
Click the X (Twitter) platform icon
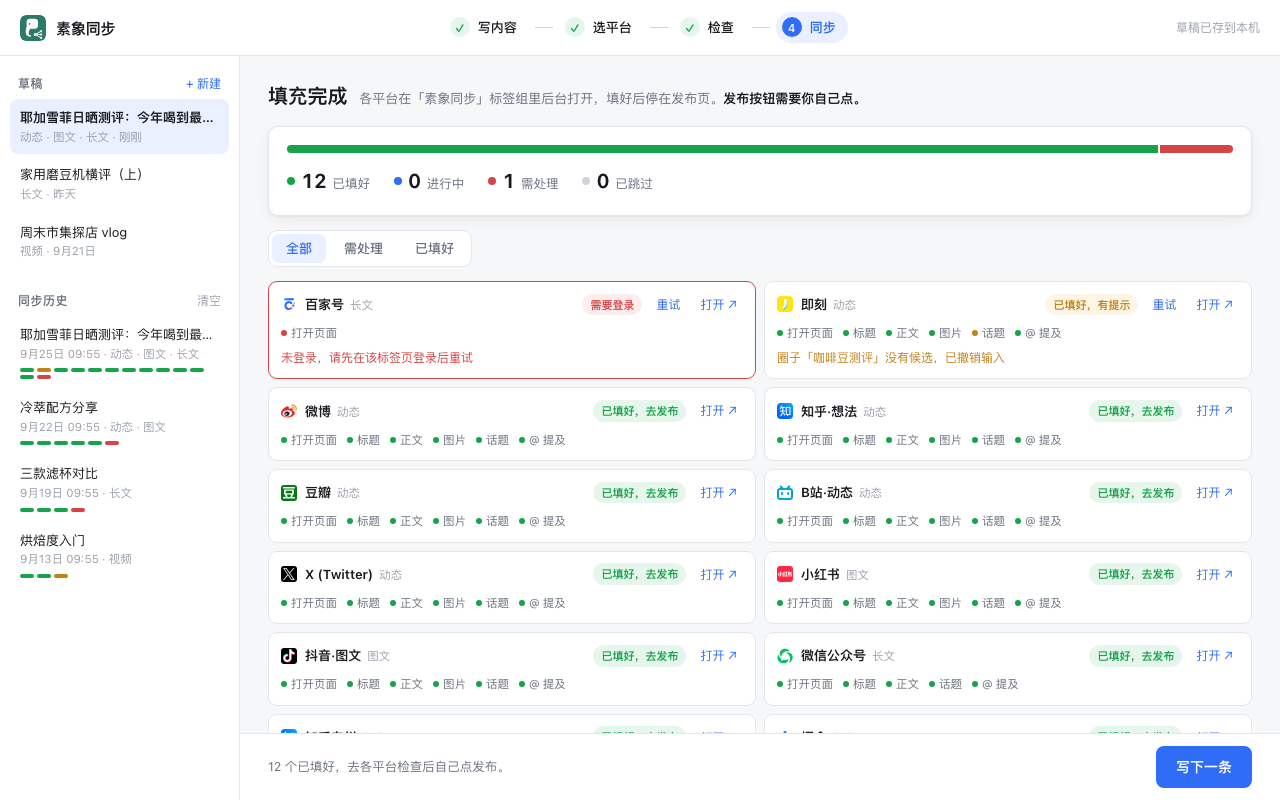pos(289,574)
